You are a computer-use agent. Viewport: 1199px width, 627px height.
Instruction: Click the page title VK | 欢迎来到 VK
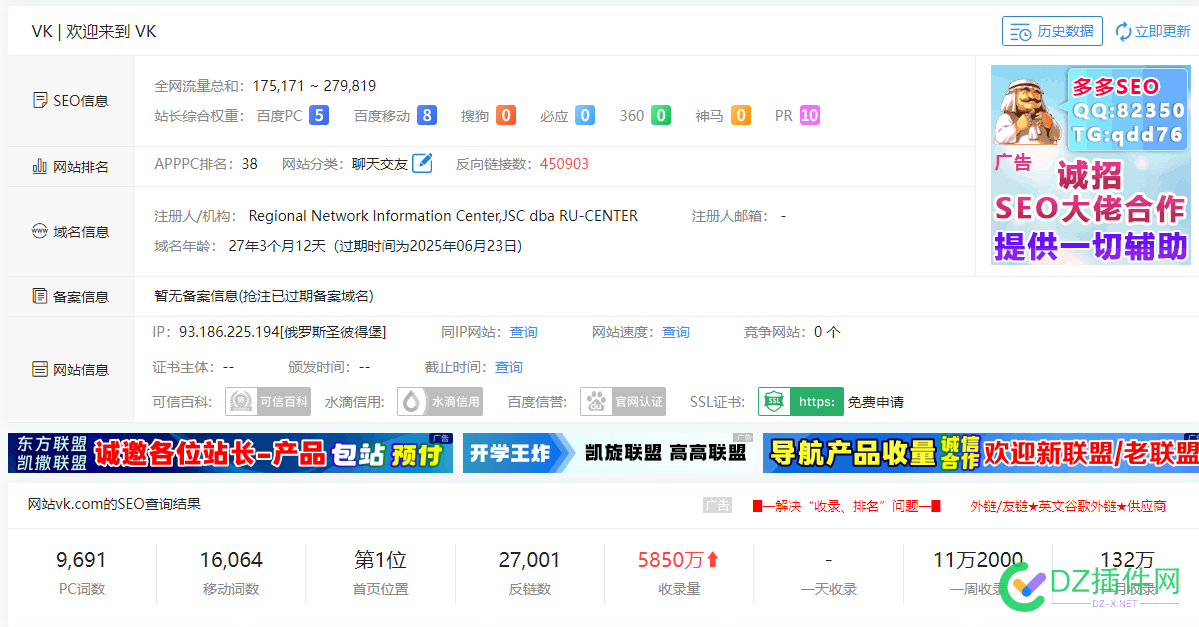[x=94, y=31]
